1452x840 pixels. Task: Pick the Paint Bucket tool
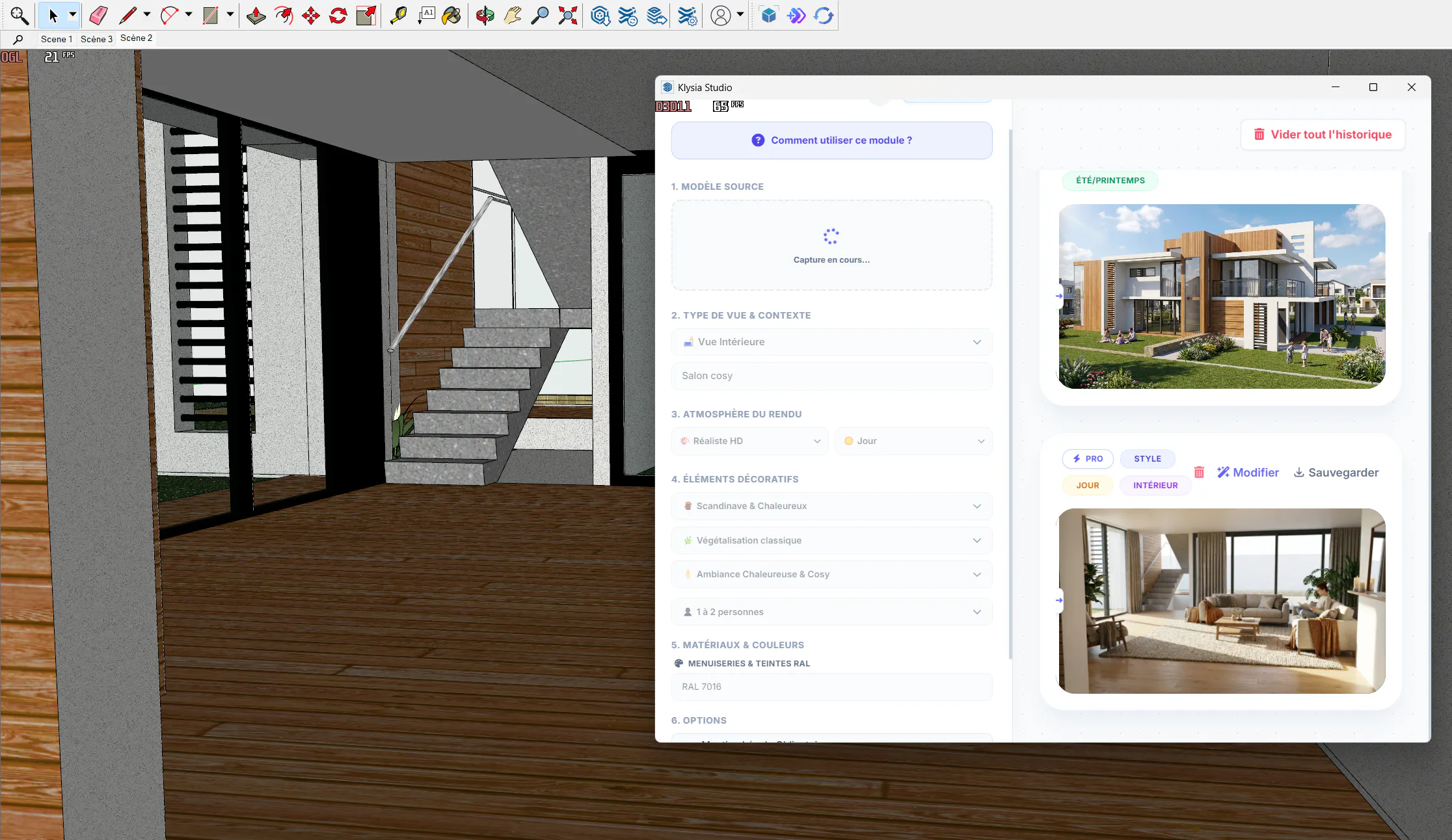[x=451, y=16]
